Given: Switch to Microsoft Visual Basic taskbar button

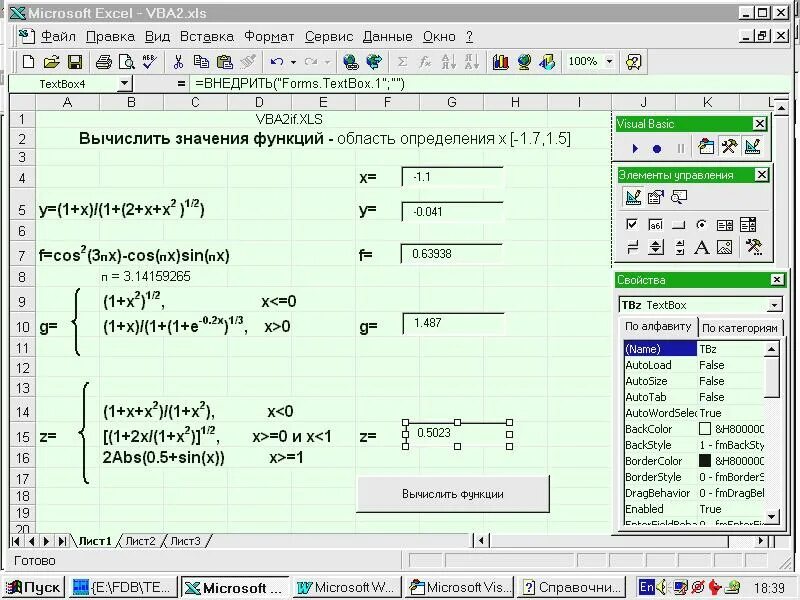Looking at the screenshot, I should (x=460, y=588).
